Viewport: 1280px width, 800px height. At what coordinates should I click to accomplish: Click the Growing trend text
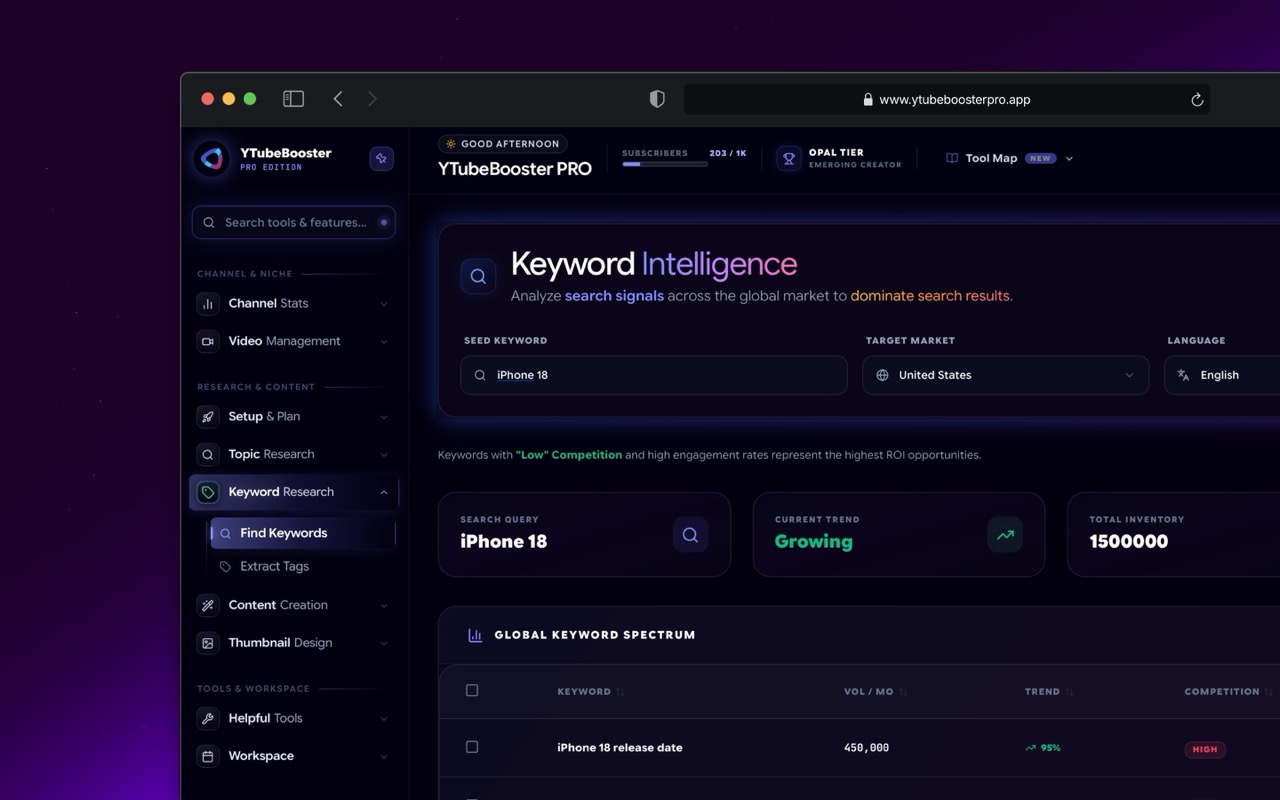[x=814, y=542]
